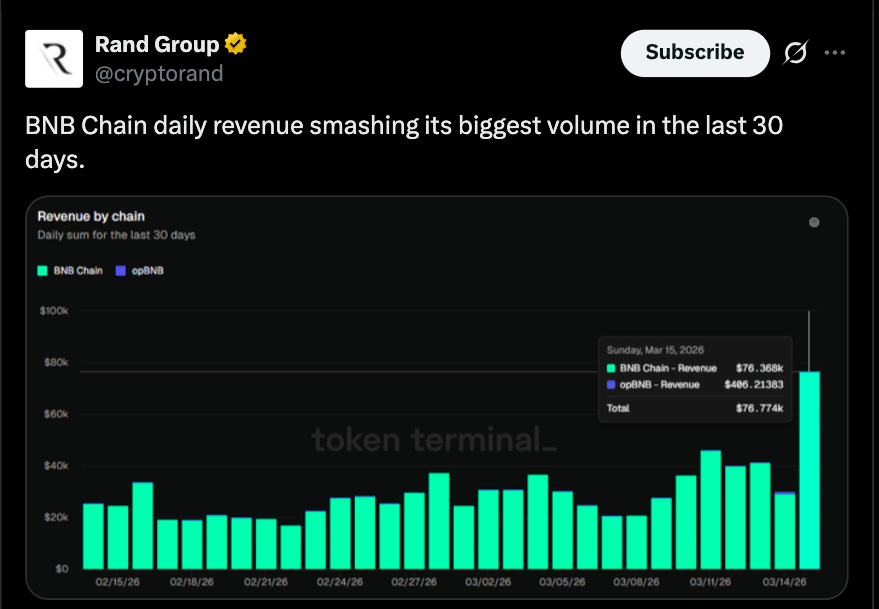Screen dimensions: 879x609
Task: Click the BNB Chain legend label
Action: [78, 271]
